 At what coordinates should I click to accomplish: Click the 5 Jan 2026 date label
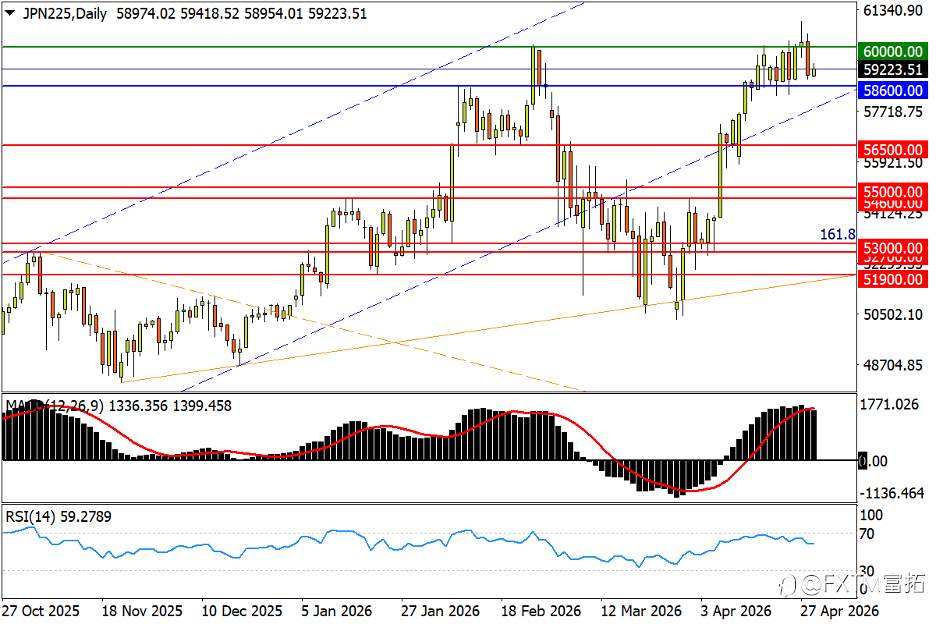pos(337,611)
